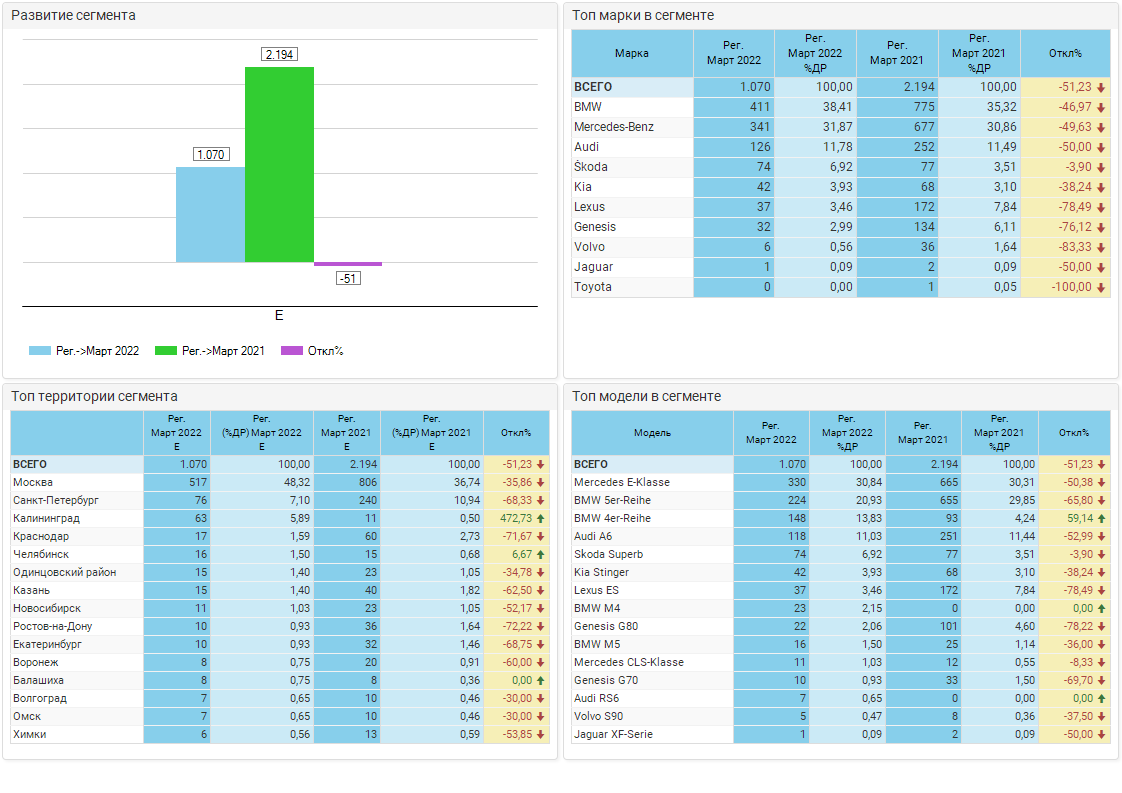Click Откл% header in top brands table
The image size is (1122, 793).
pos(1065,53)
